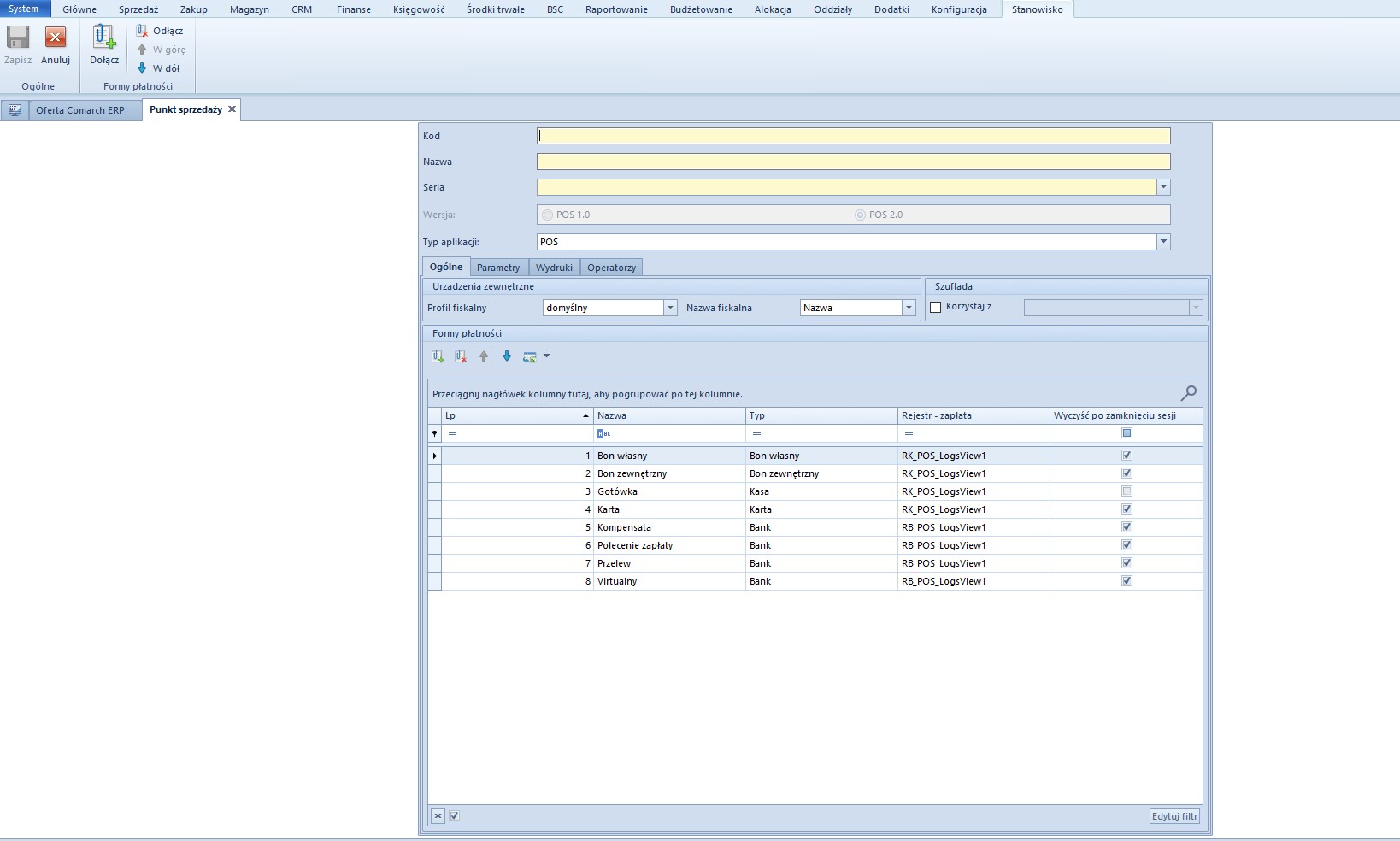Toggle the Korzystaj z checkbox
The image size is (1400, 841).
pos(935,307)
